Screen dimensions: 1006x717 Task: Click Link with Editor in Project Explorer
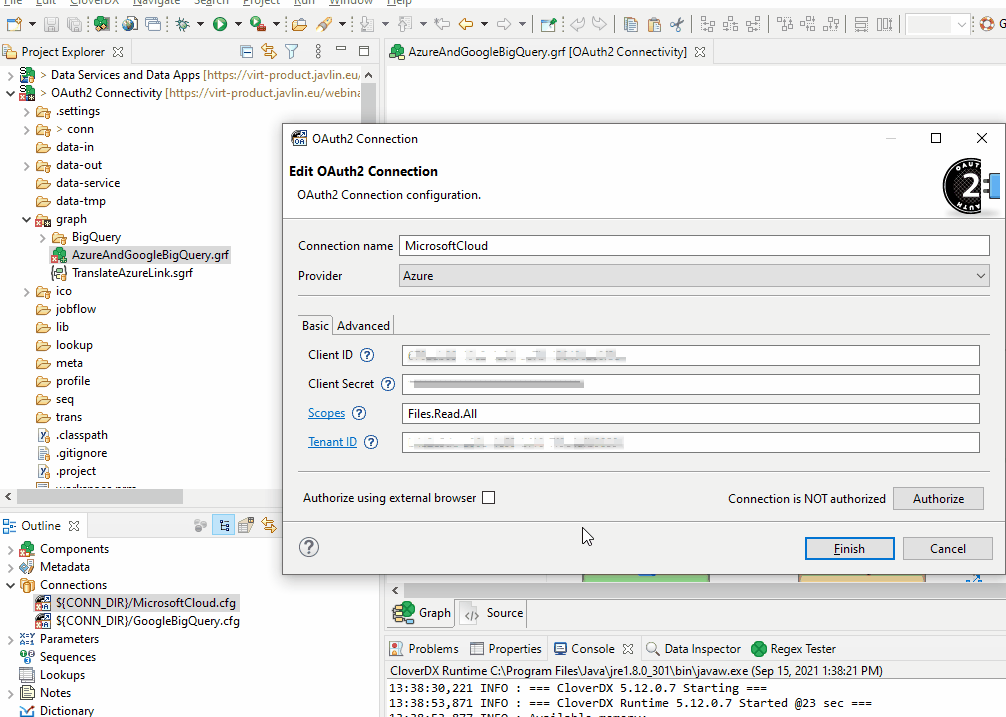[x=269, y=51]
